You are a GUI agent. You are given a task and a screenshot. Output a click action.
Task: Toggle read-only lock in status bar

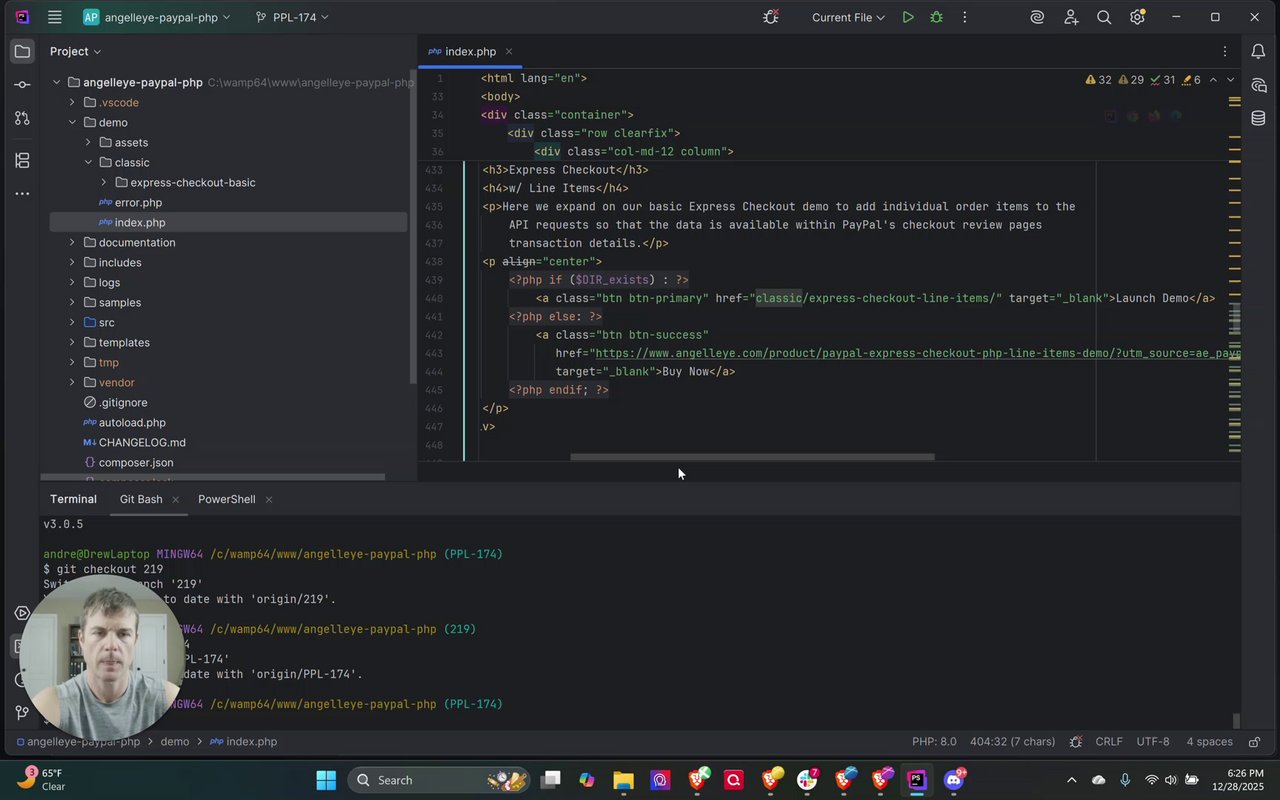[x=1254, y=742]
